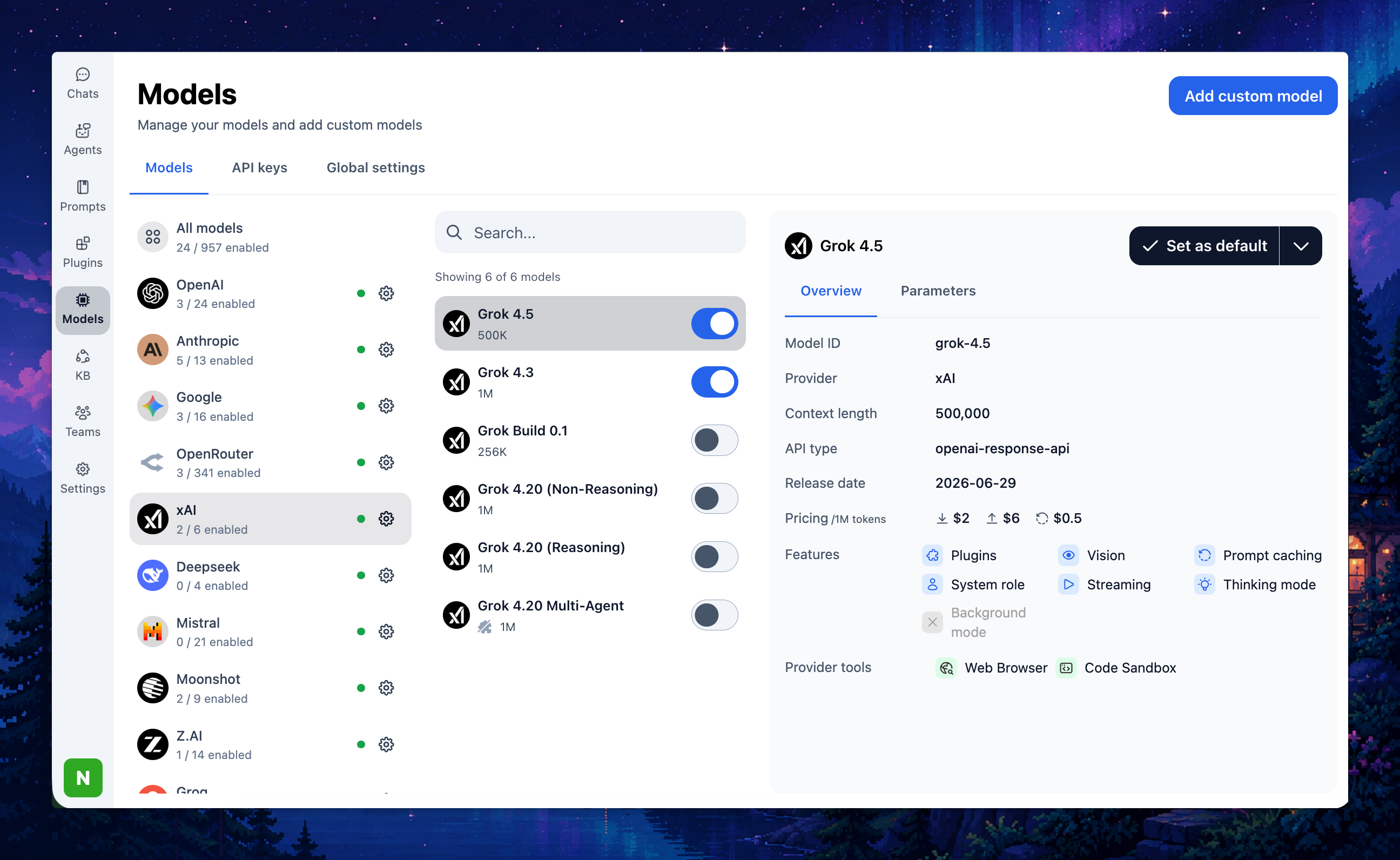Click the model Search input field
The width and height of the screenshot is (1400, 860).
click(590, 232)
